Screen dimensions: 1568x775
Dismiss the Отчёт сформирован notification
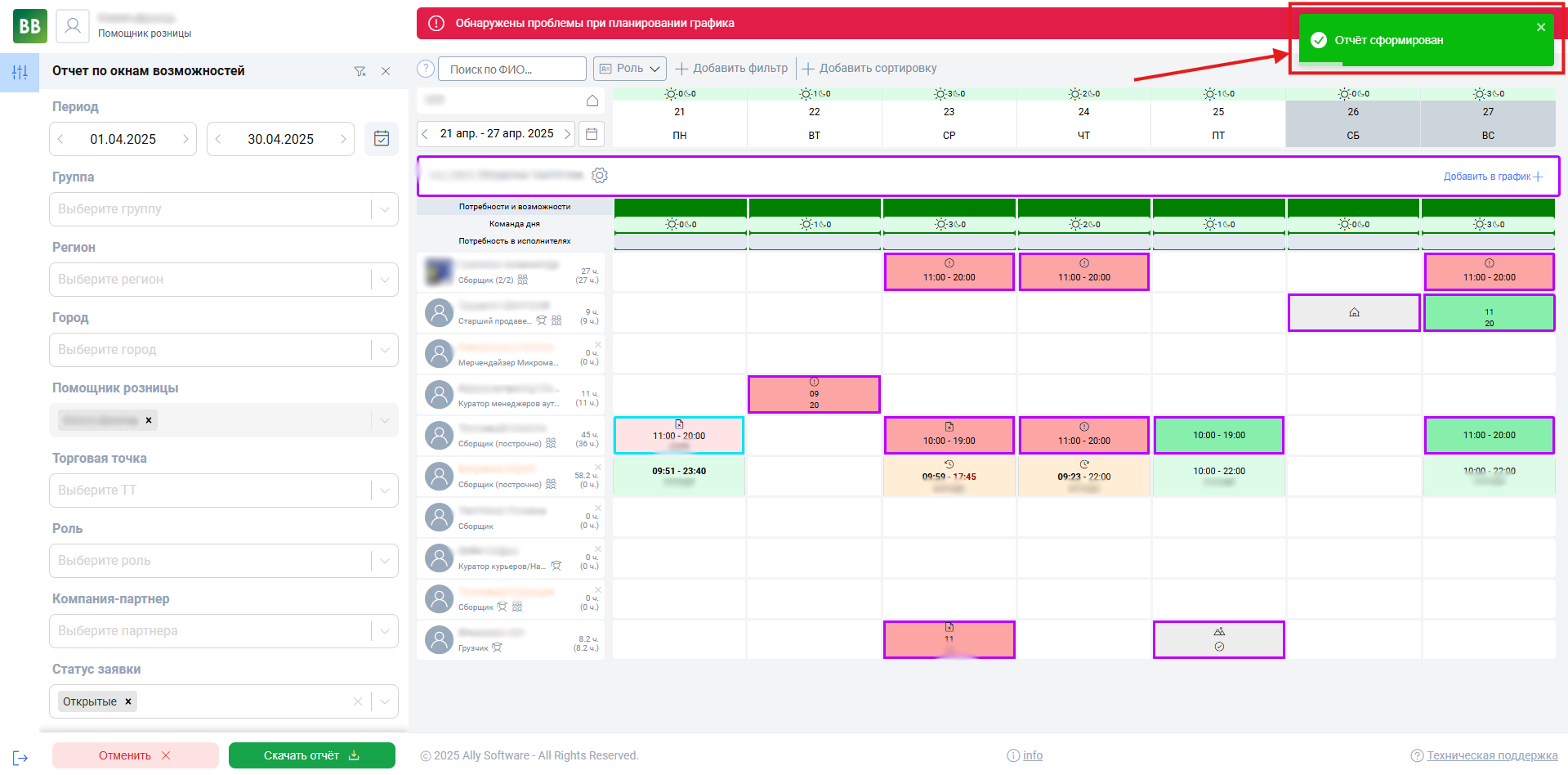pyautogui.click(x=1541, y=27)
